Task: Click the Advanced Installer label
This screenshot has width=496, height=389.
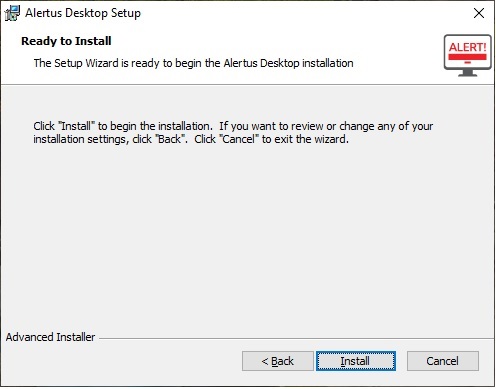Action: coord(50,337)
